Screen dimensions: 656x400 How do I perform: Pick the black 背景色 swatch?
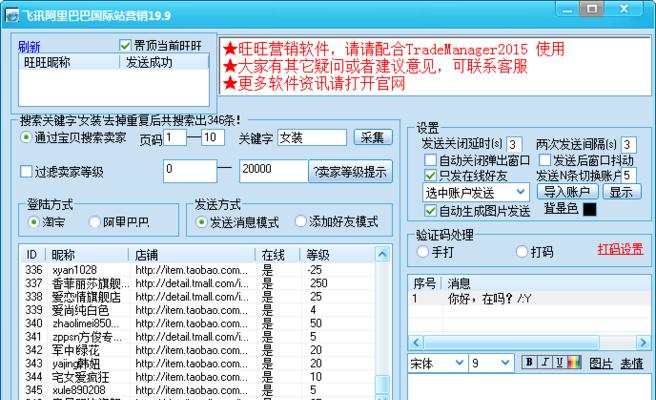pyautogui.click(x=589, y=209)
